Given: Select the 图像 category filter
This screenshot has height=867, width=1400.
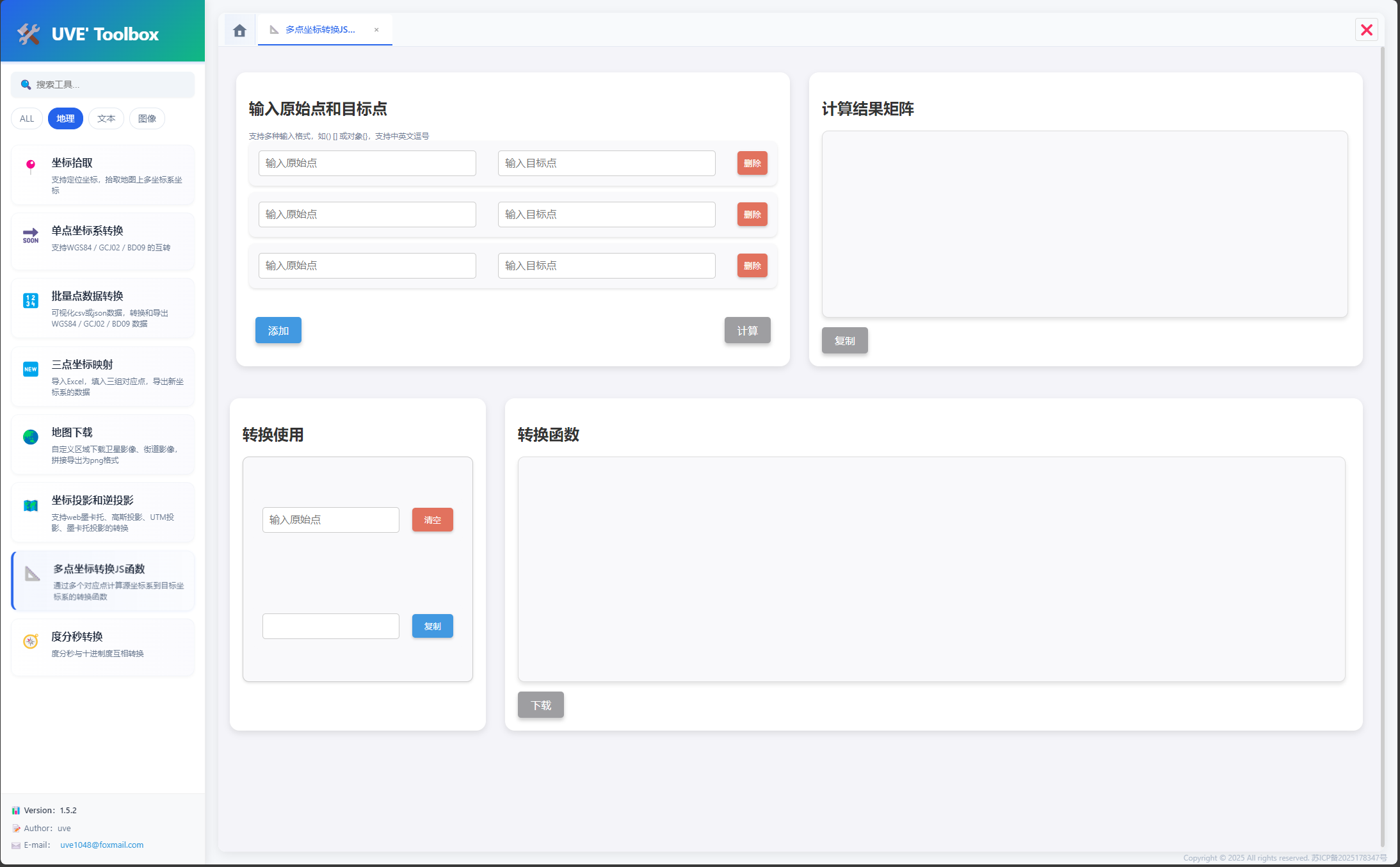Looking at the screenshot, I should [x=147, y=118].
